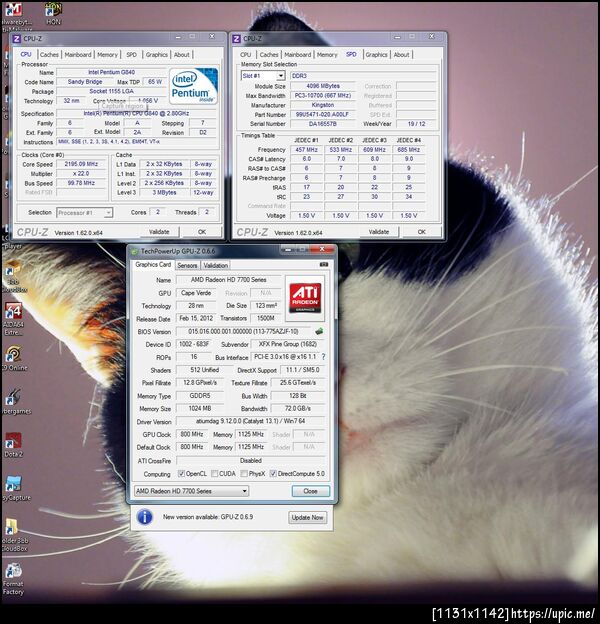The image size is (600, 624).
Task: Open the Garena cybergames desktop icon
Action: (x=14, y=401)
